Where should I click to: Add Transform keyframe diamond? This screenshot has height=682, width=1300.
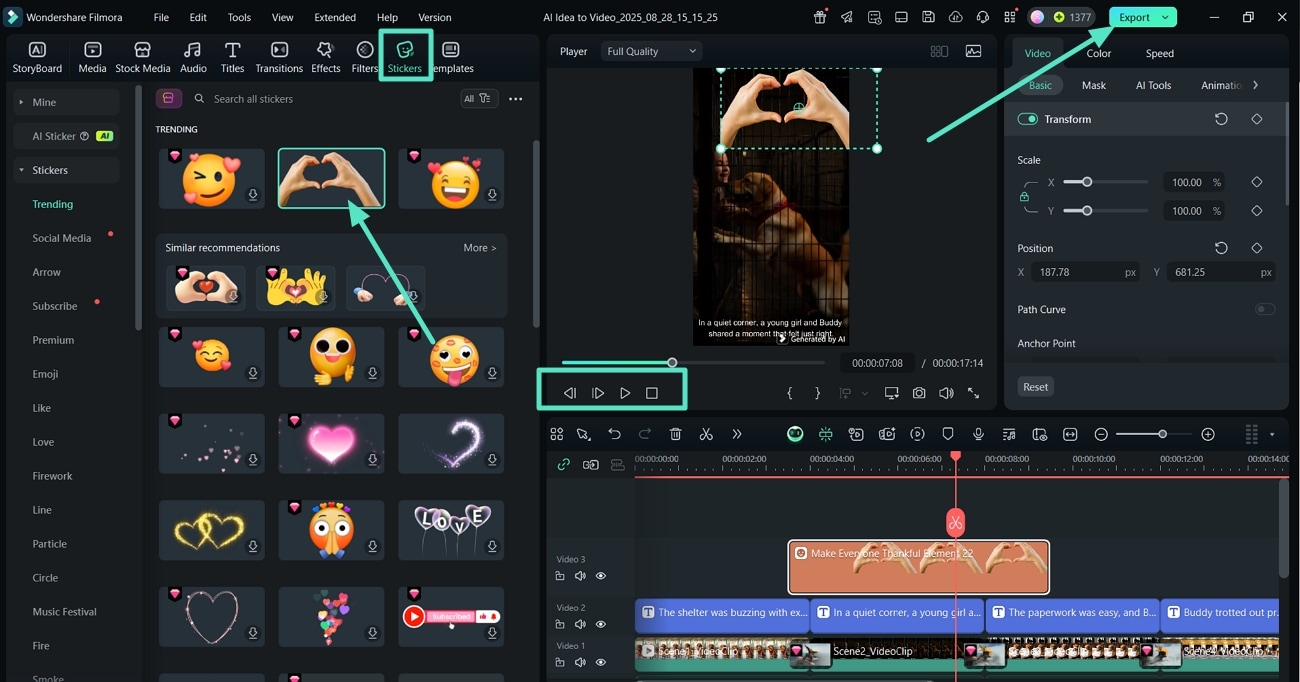(1257, 119)
